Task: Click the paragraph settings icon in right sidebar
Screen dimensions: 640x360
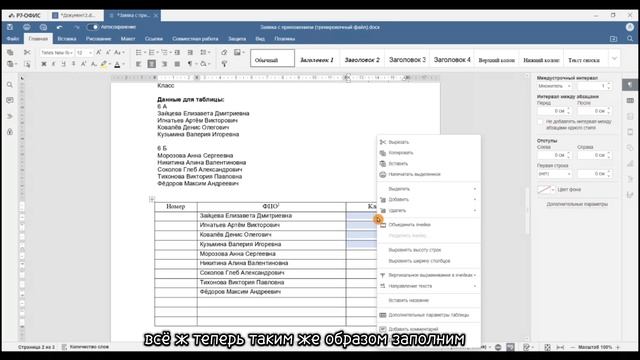Action: [630, 85]
